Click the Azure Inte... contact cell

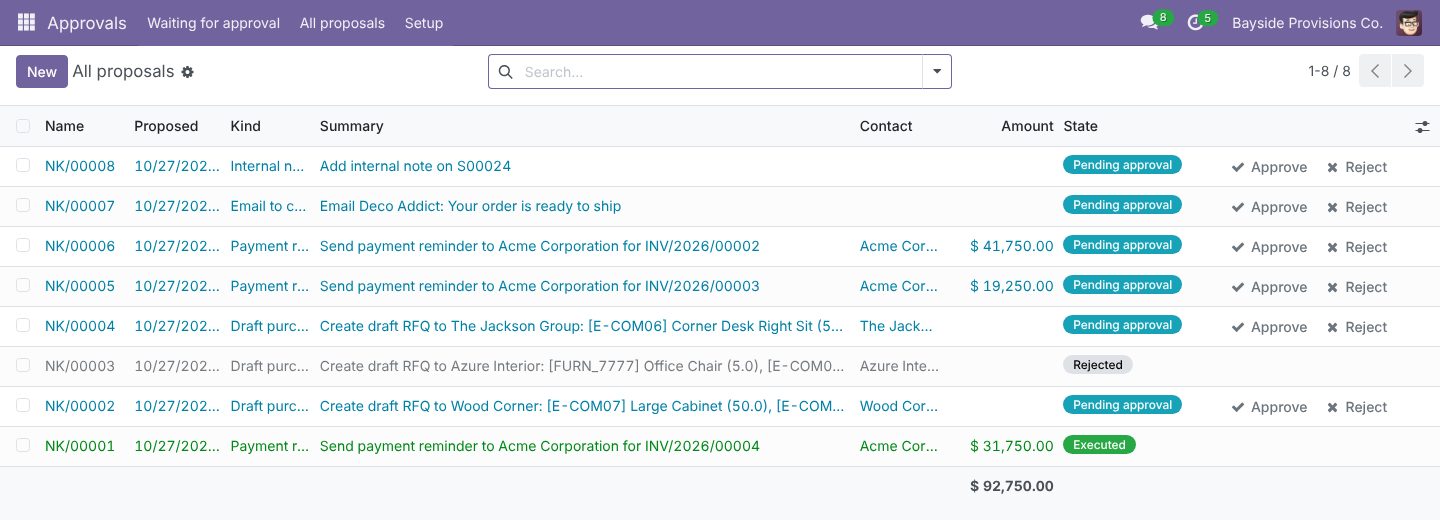pos(900,366)
